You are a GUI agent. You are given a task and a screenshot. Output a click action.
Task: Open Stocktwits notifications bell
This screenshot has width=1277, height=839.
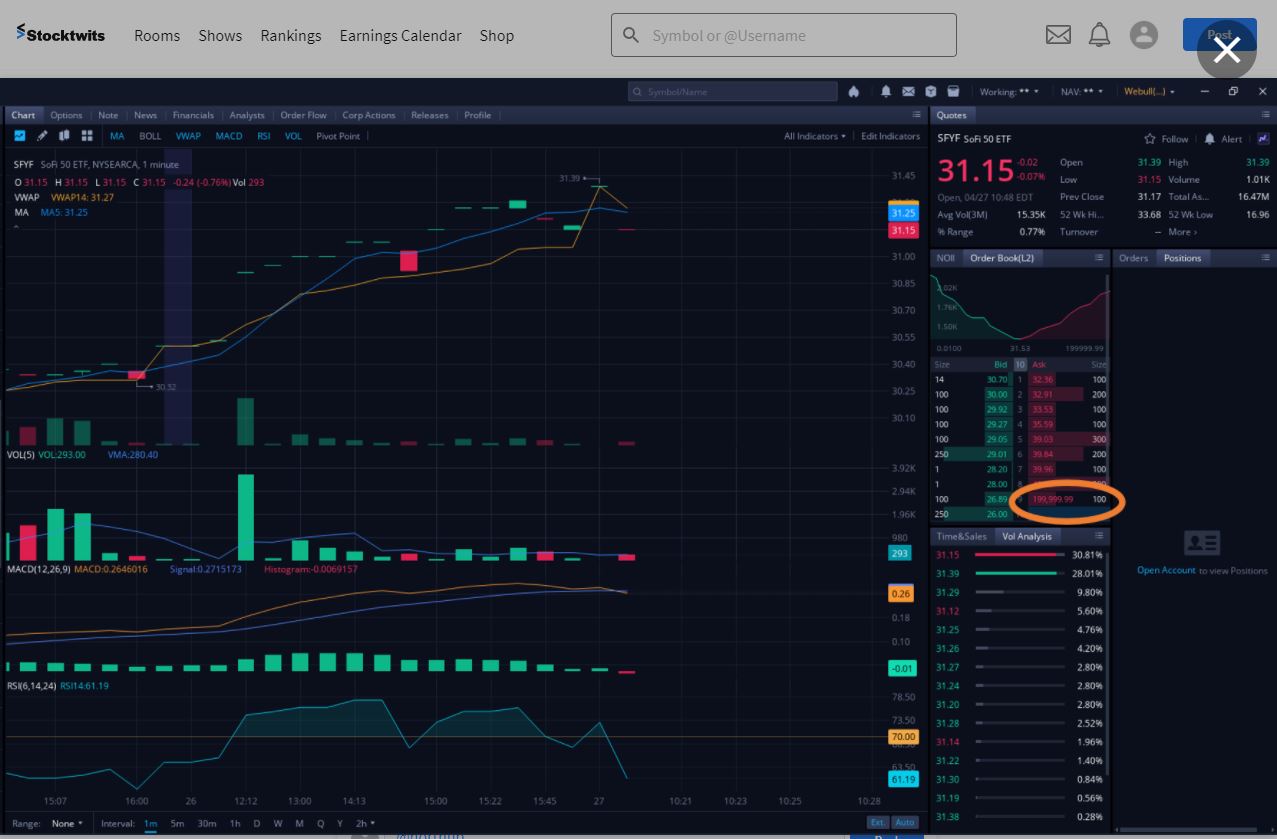coord(1099,35)
